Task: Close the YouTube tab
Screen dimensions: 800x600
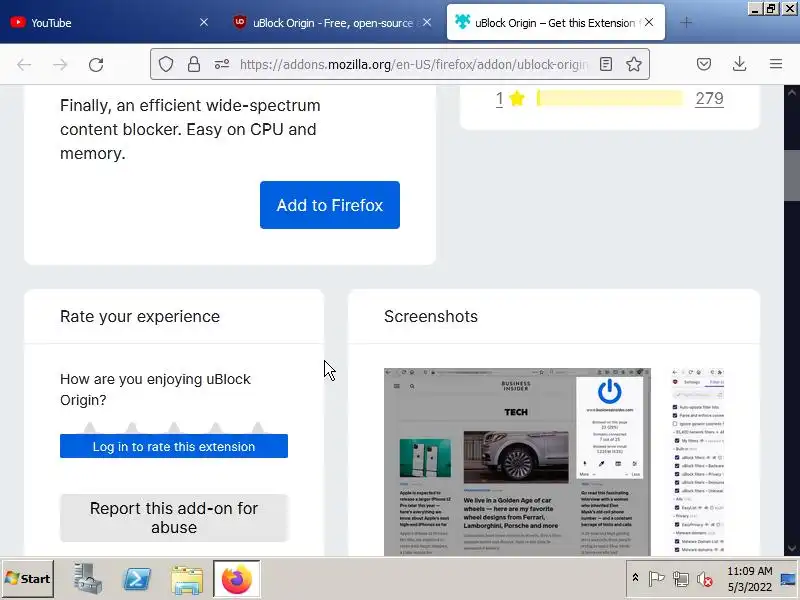Action: pos(204,22)
